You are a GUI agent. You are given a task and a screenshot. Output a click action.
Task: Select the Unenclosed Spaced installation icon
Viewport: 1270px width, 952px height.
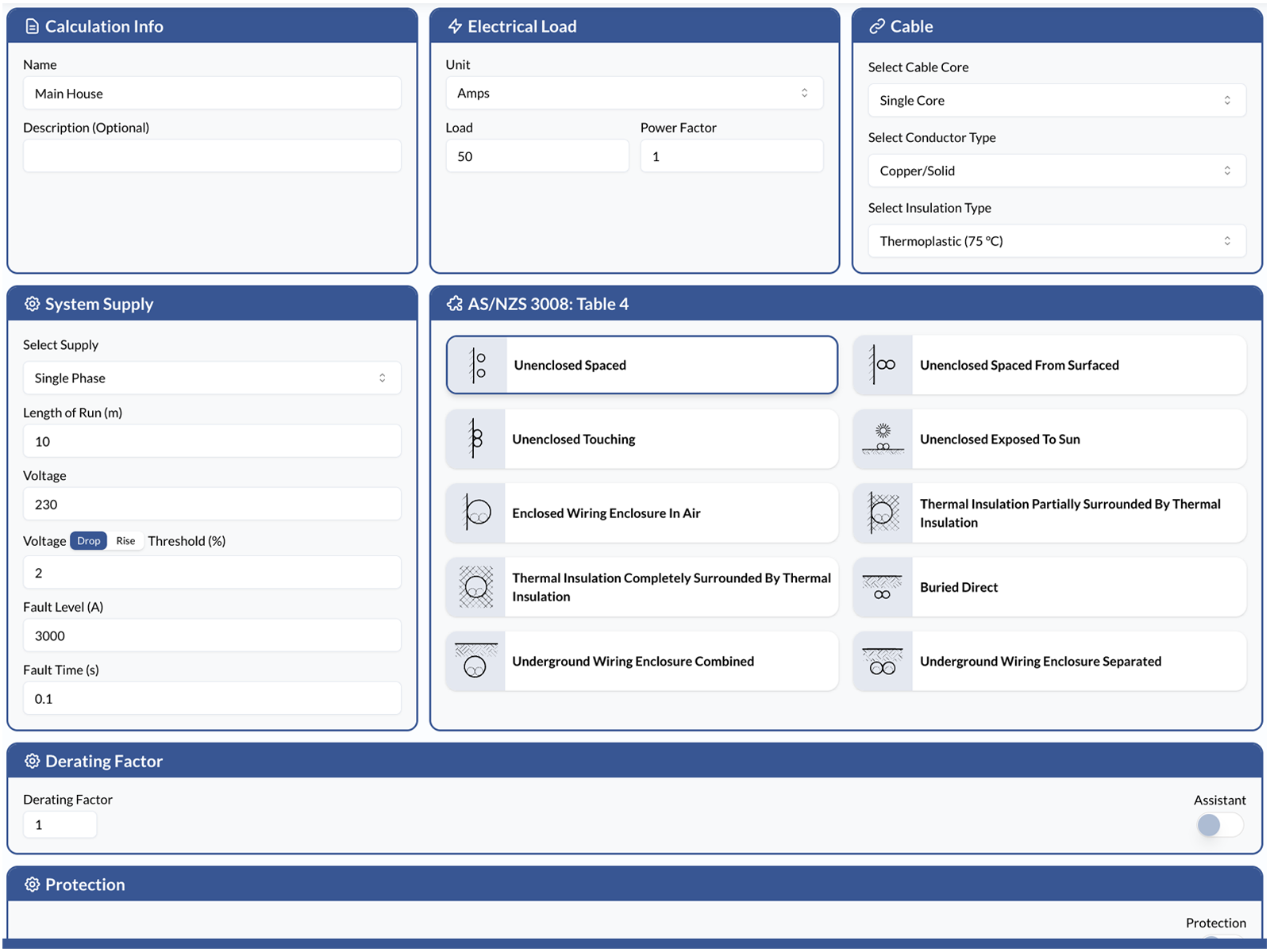477,366
